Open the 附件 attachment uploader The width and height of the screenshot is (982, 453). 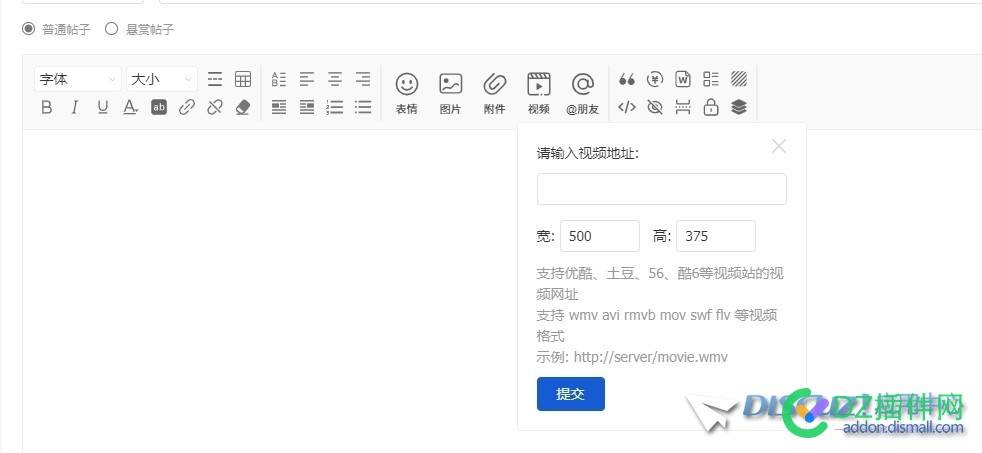pyautogui.click(x=494, y=93)
